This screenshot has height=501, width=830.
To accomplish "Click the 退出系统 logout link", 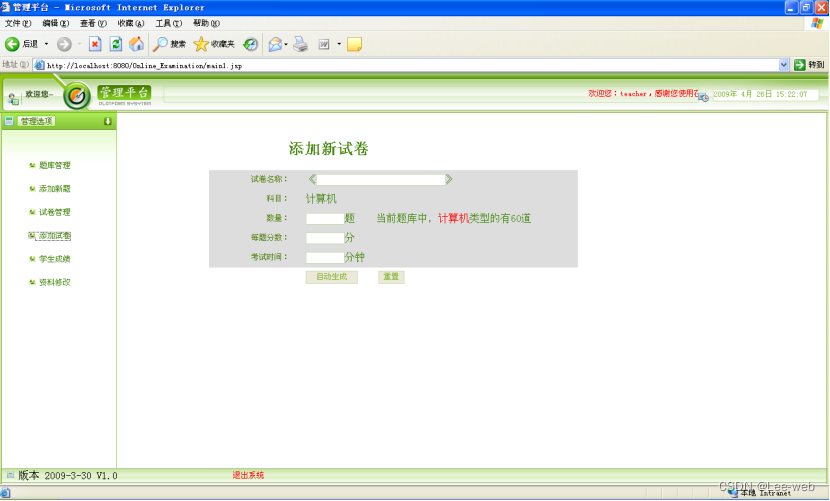I will coord(248,475).
